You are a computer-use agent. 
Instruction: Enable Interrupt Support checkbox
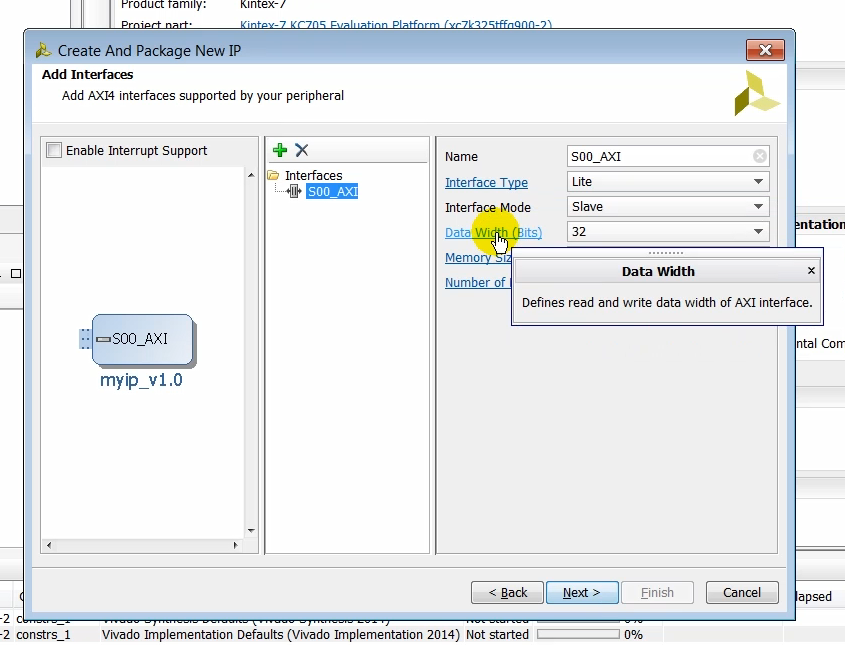pyautogui.click(x=54, y=150)
